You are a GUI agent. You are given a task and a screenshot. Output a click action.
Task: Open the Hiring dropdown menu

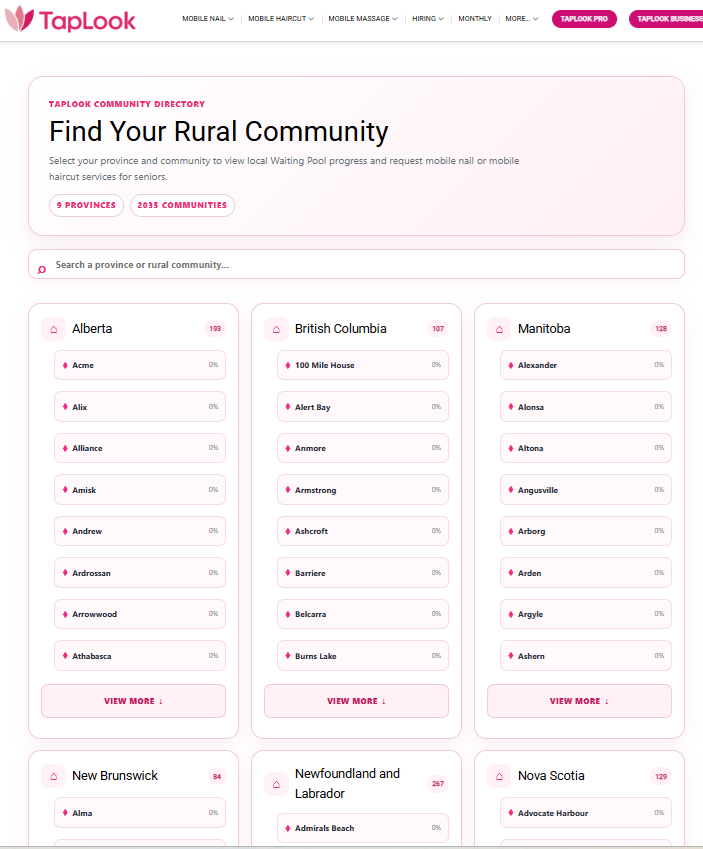point(428,18)
